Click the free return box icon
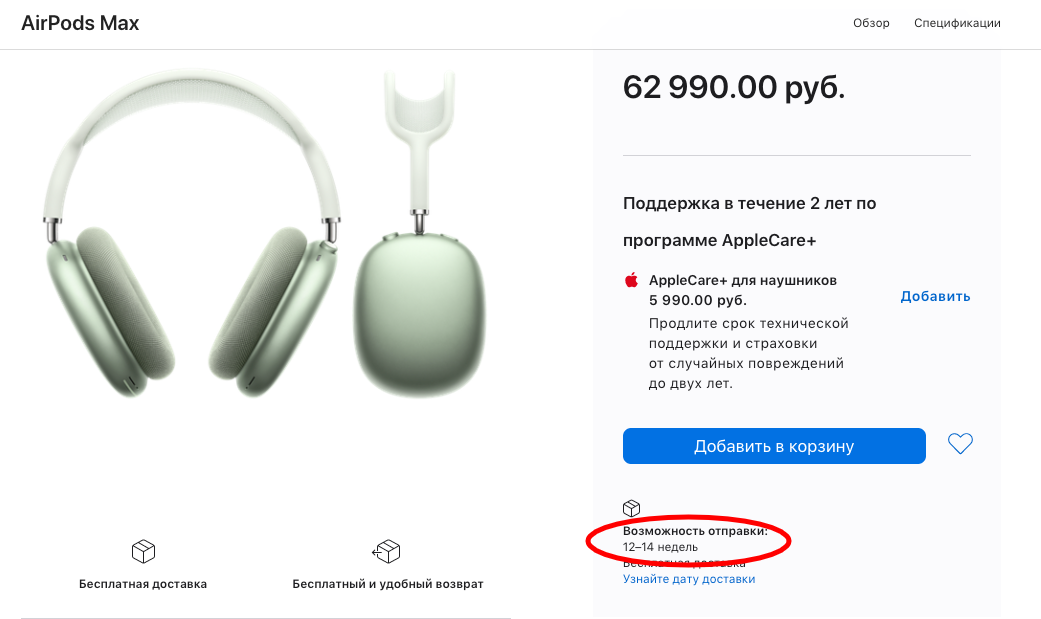Viewport: 1041px width, 619px height. click(x=387, y=551)
